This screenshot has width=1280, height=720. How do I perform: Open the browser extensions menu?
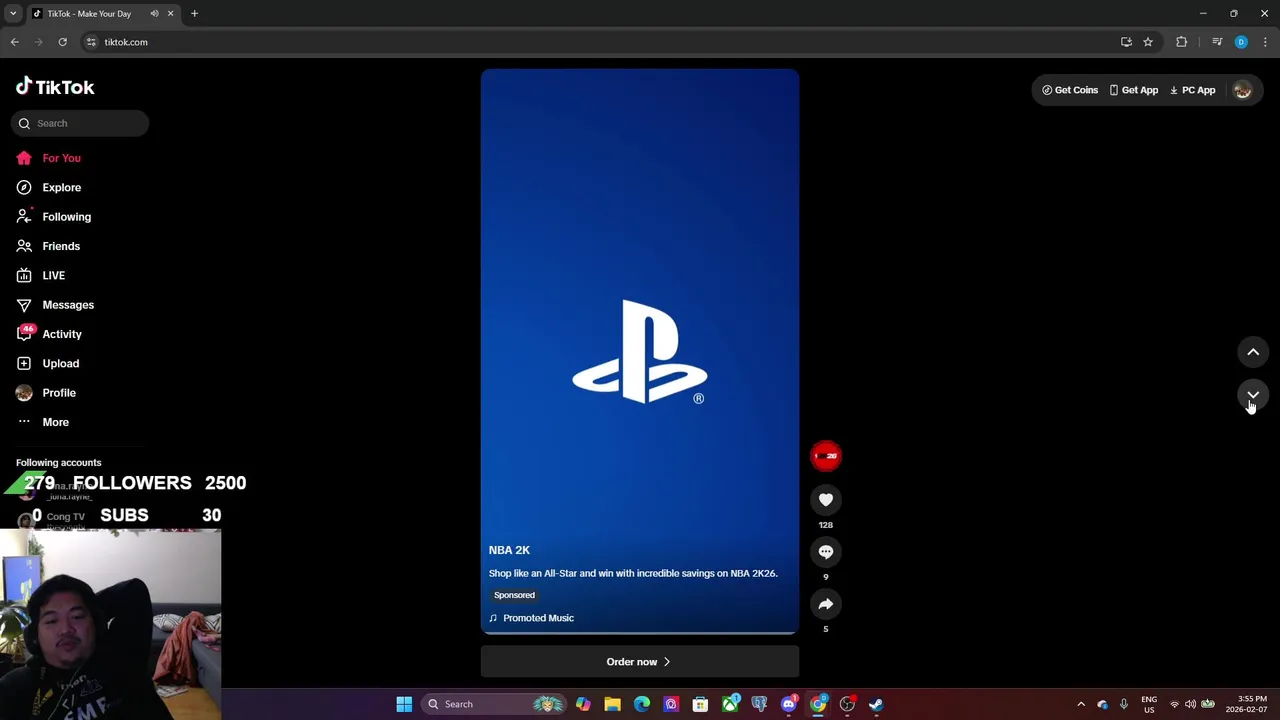(1182, 42)
